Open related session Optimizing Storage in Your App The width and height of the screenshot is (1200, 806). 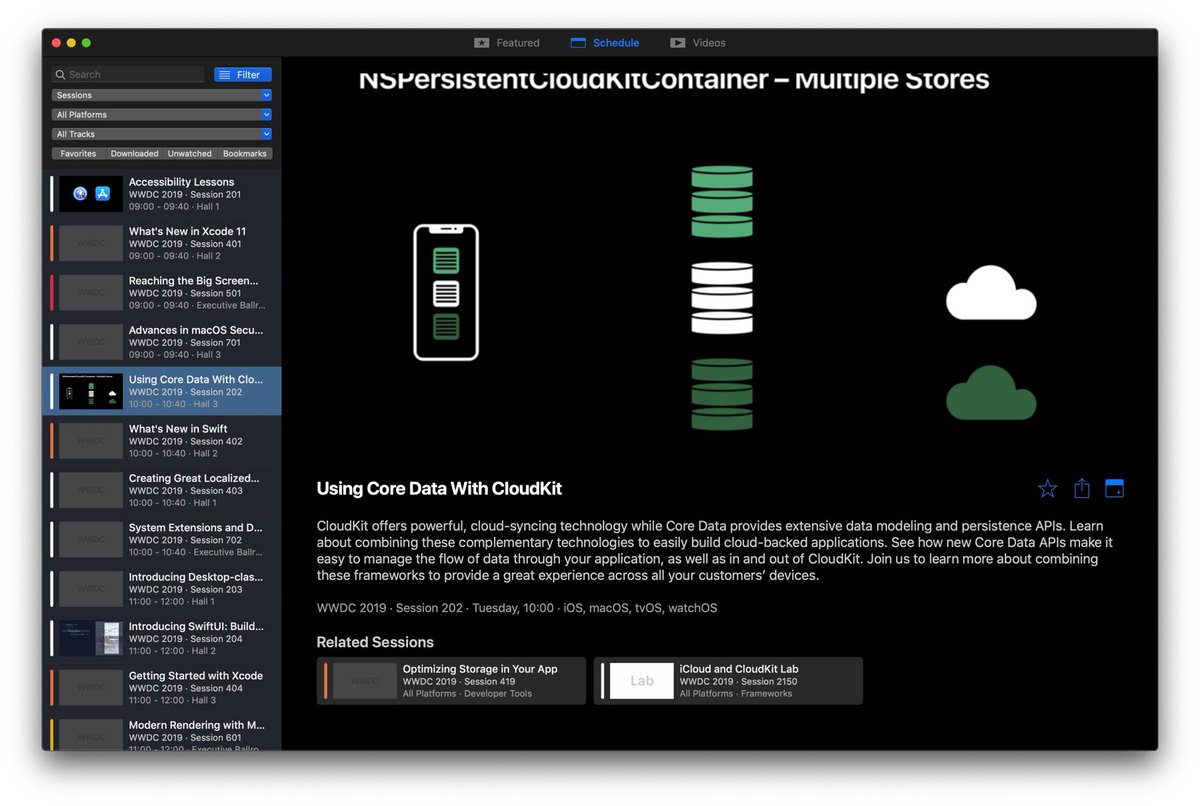click(x=451, y=681)
